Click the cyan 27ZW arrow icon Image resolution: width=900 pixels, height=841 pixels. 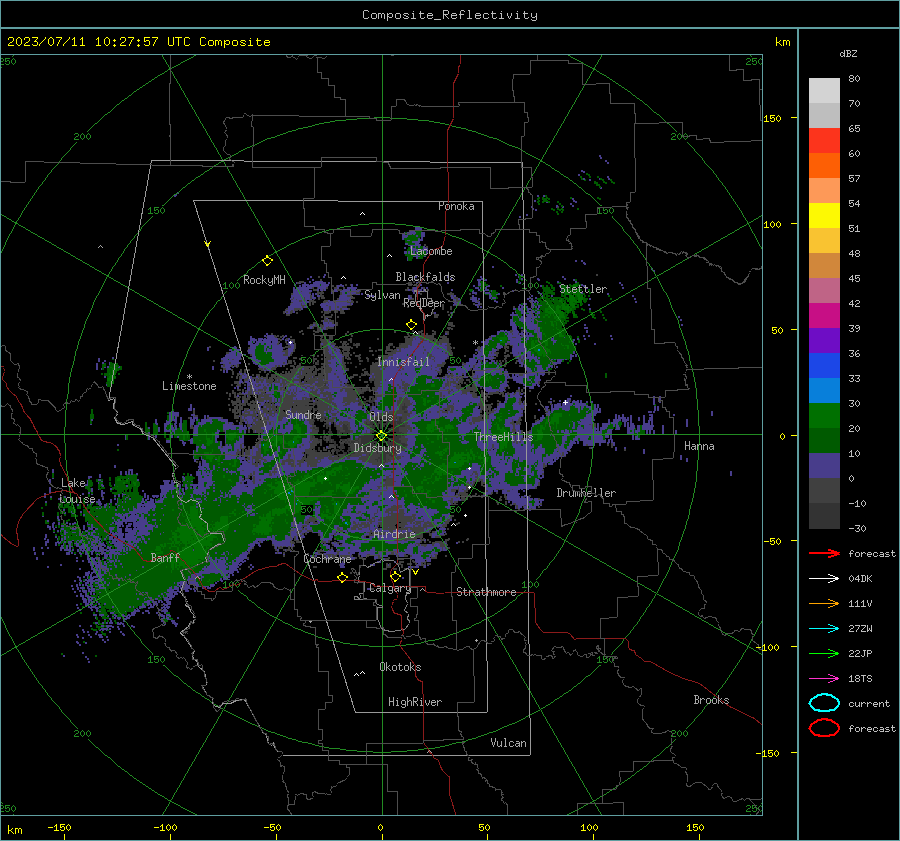pos(824,629)
